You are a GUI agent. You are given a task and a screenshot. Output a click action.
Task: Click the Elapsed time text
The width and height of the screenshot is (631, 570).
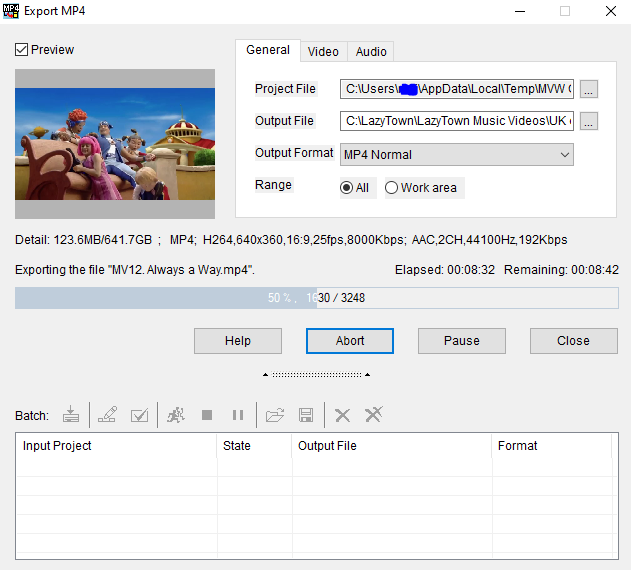coord(445,270)
